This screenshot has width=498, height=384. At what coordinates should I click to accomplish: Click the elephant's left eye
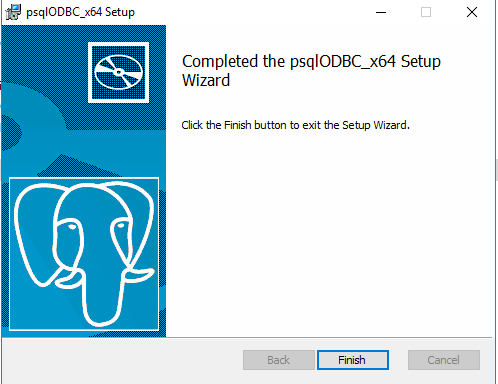pos(71,227)
